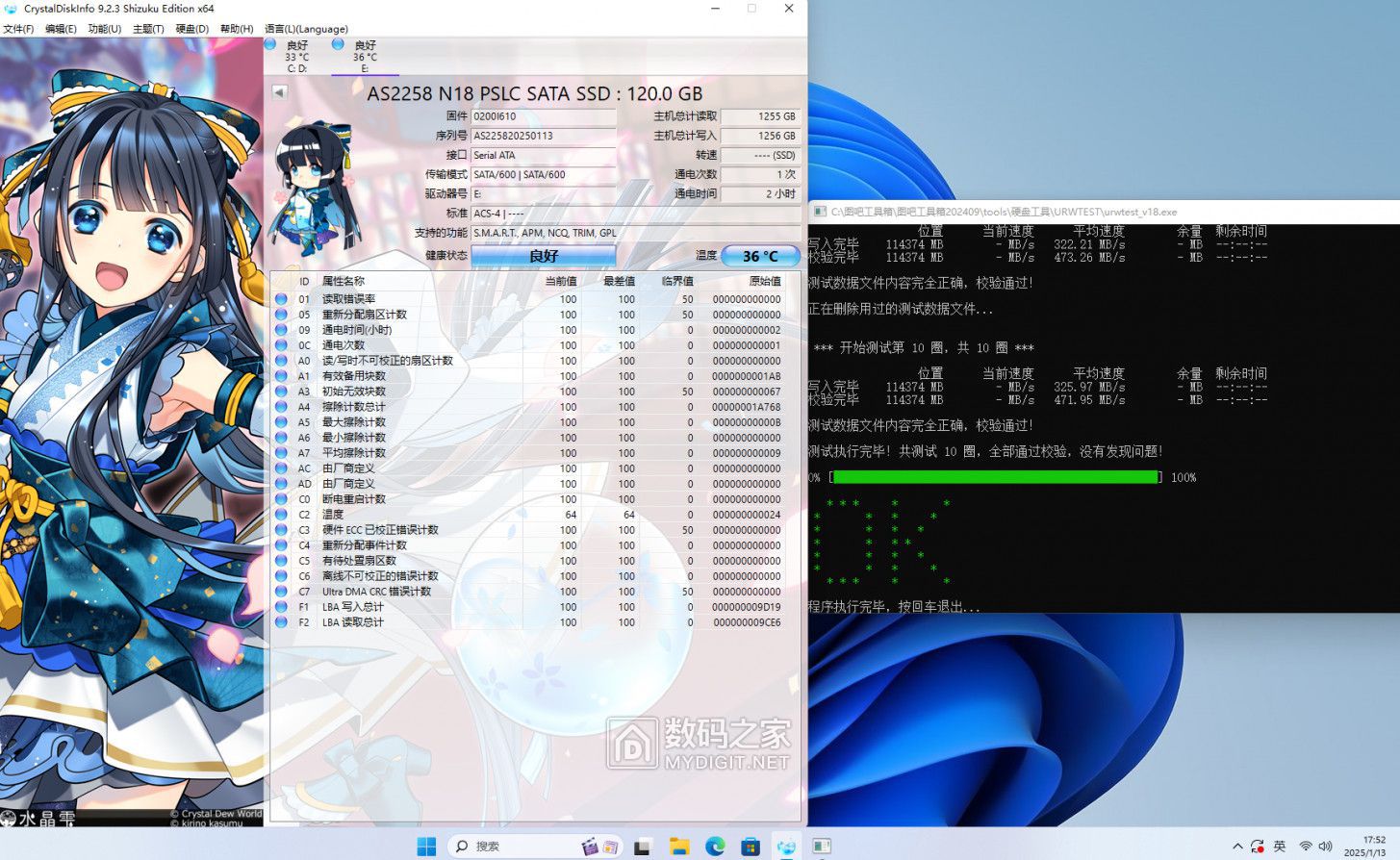Click the status orb for 通电时间(小时) row

click(281, 330)
